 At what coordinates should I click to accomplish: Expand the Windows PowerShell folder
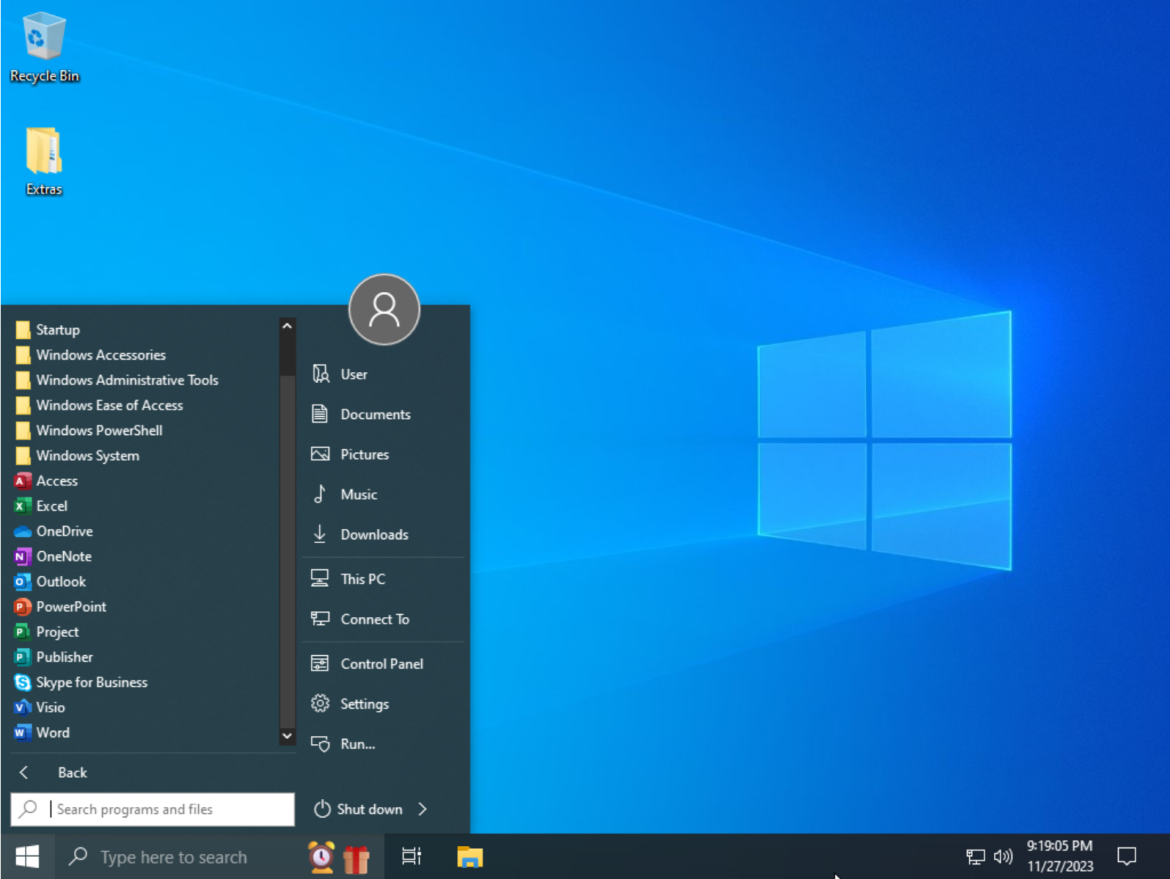[99, 430]
